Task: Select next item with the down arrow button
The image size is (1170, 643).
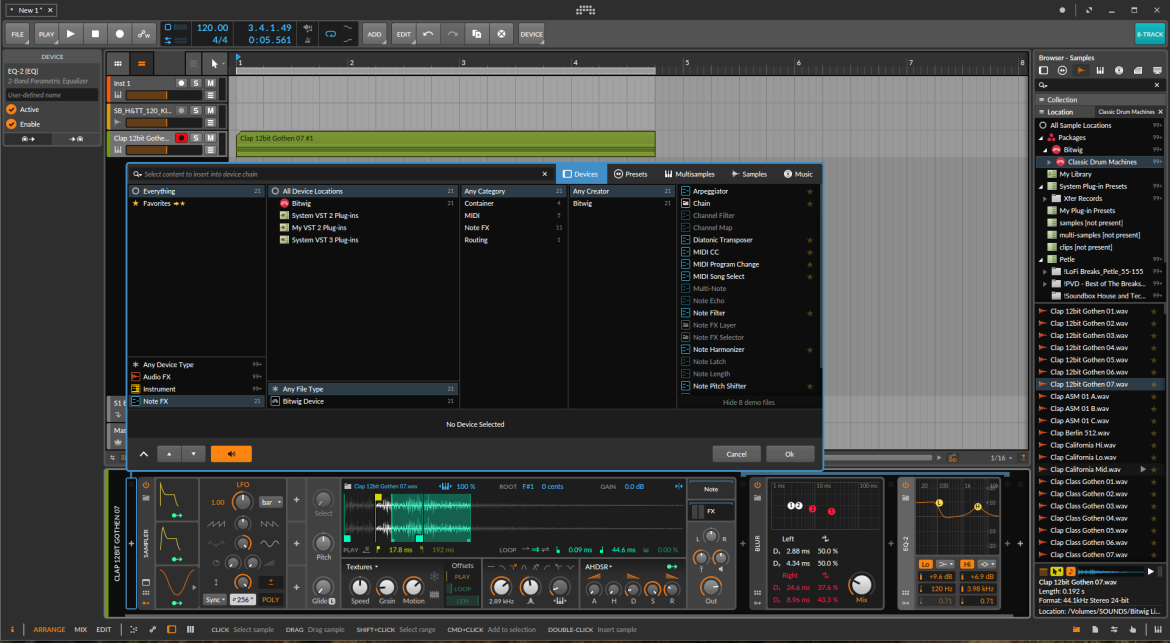Action: (x=193, y=454)
